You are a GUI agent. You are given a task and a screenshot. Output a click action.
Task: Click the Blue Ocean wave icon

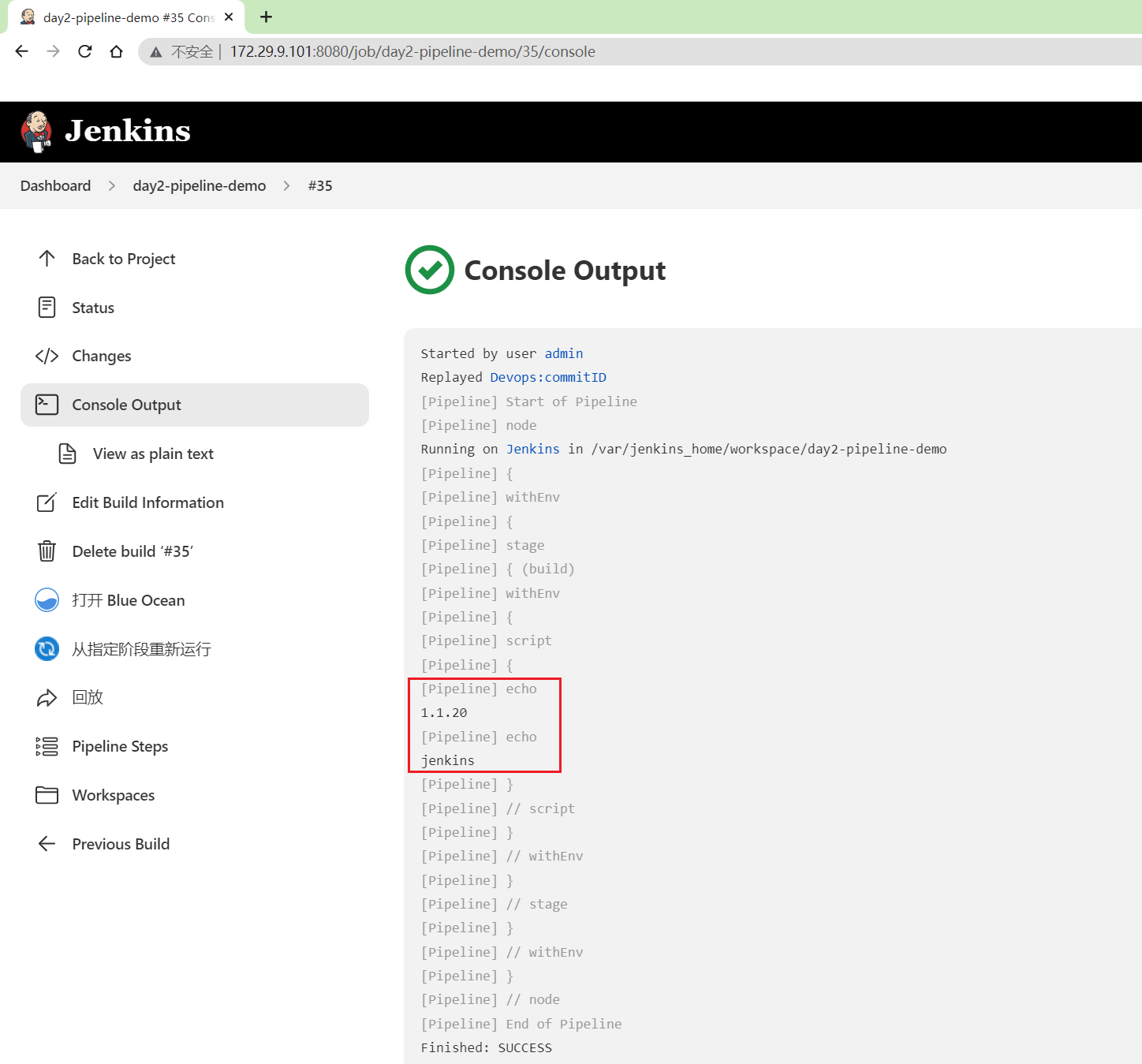click(47, 600)
